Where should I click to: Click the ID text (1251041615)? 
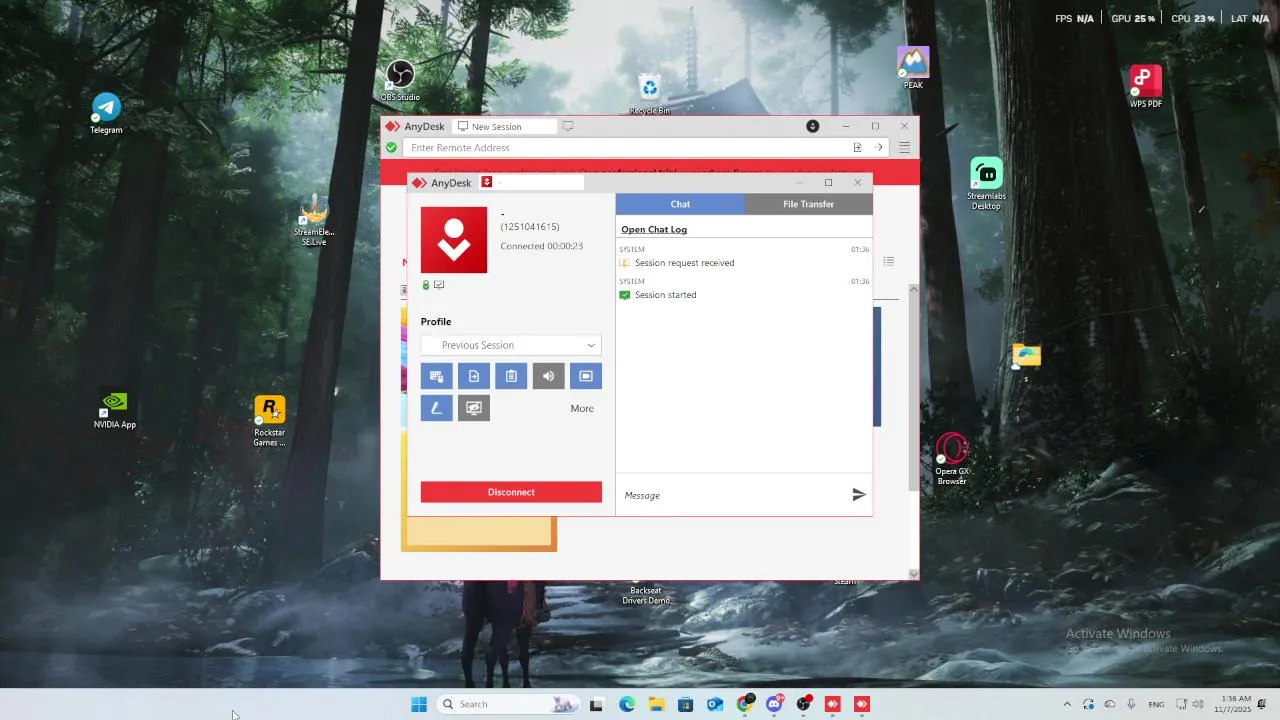530,227
